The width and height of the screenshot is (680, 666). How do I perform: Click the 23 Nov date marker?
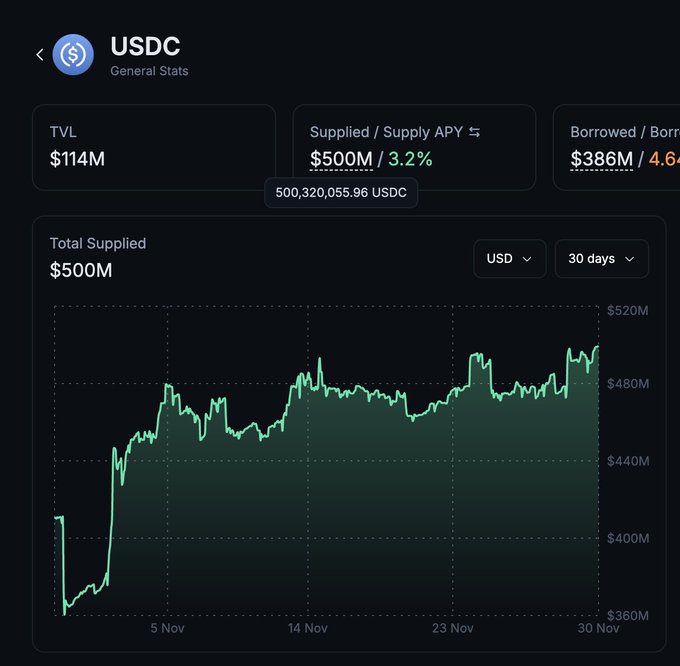tap(453, 628)
